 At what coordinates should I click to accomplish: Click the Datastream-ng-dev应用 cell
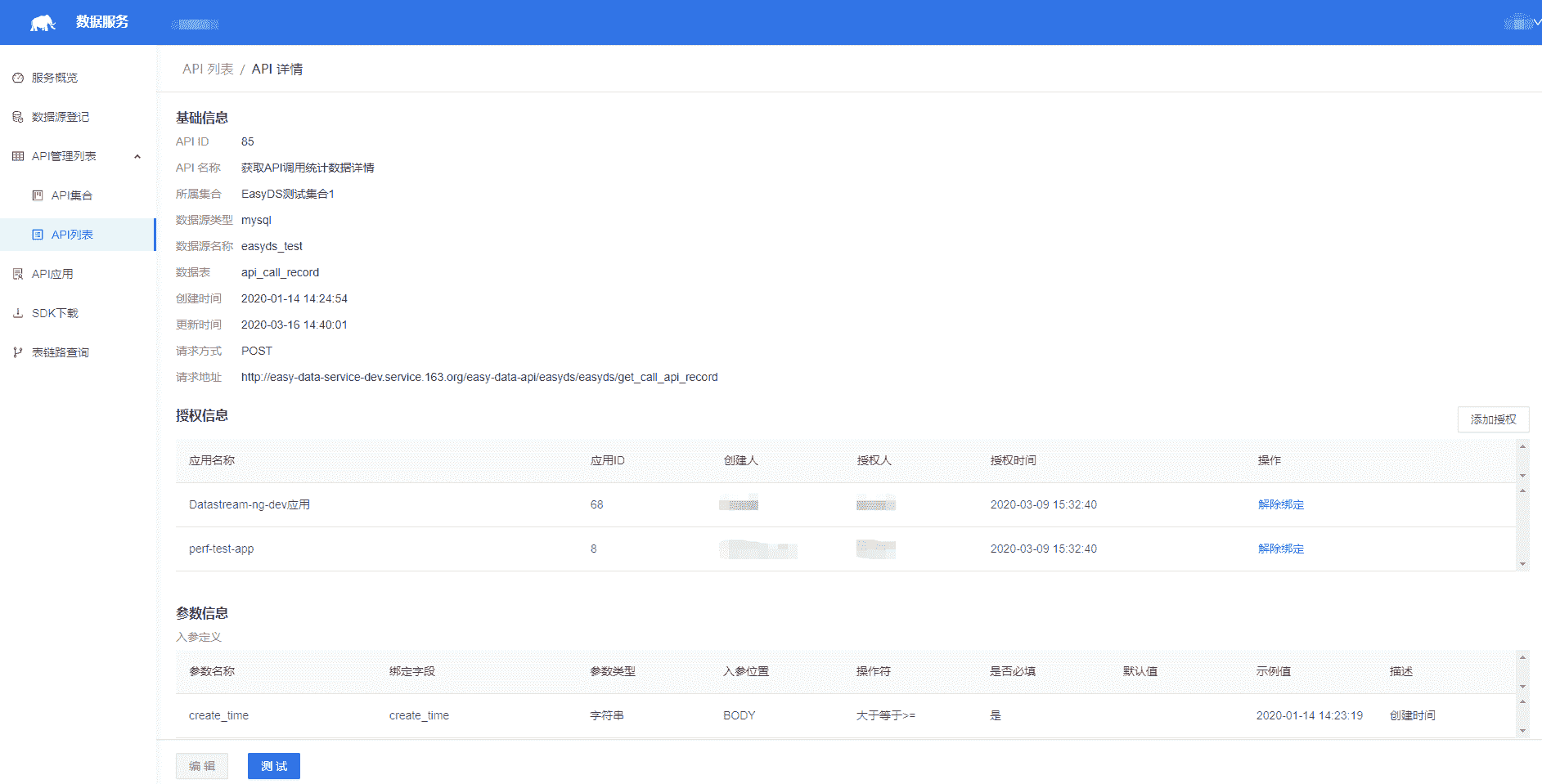pyautogui.click(x=250, y=504)
